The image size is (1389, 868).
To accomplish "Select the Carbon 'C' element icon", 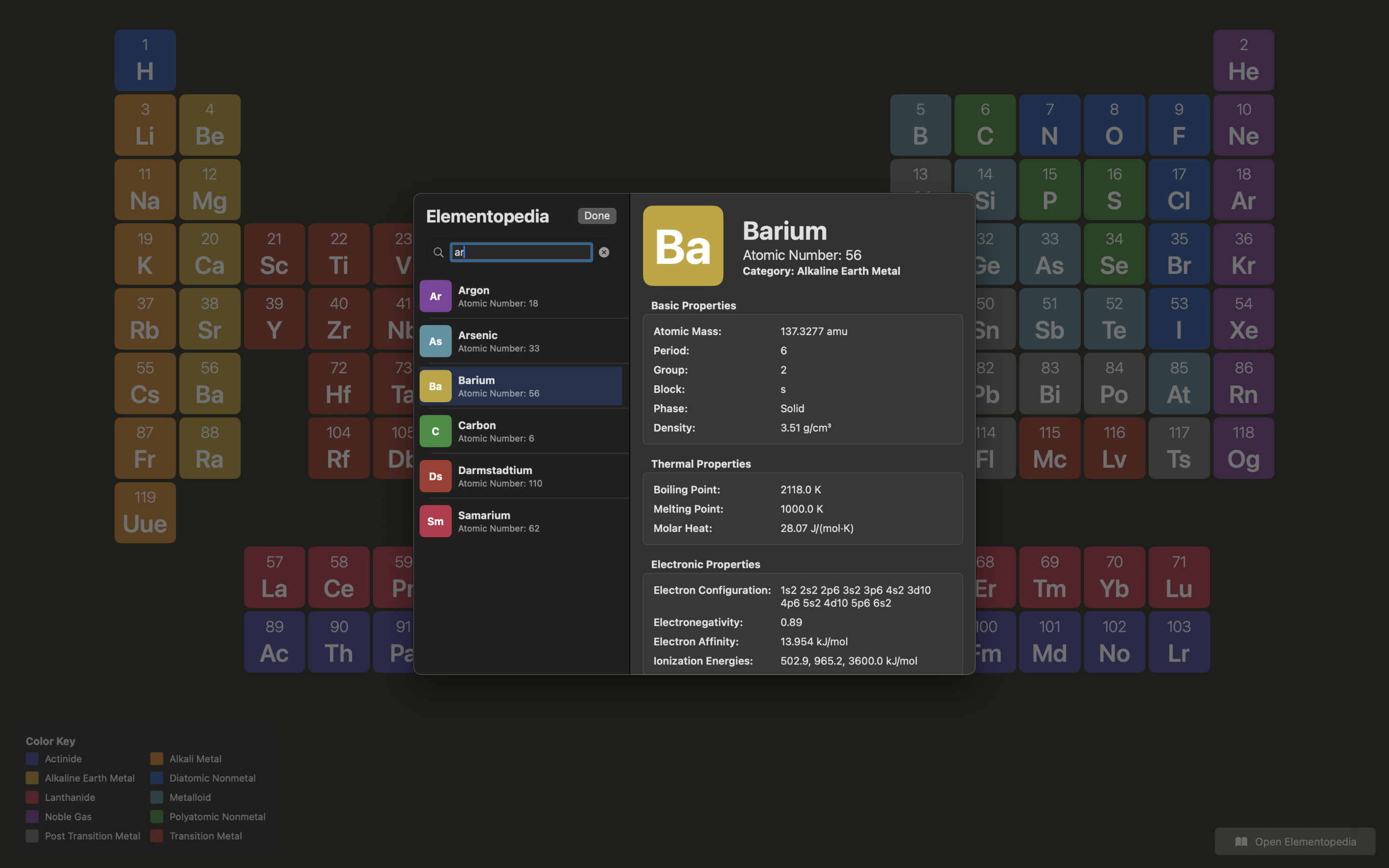I will [x=435, y=431].
